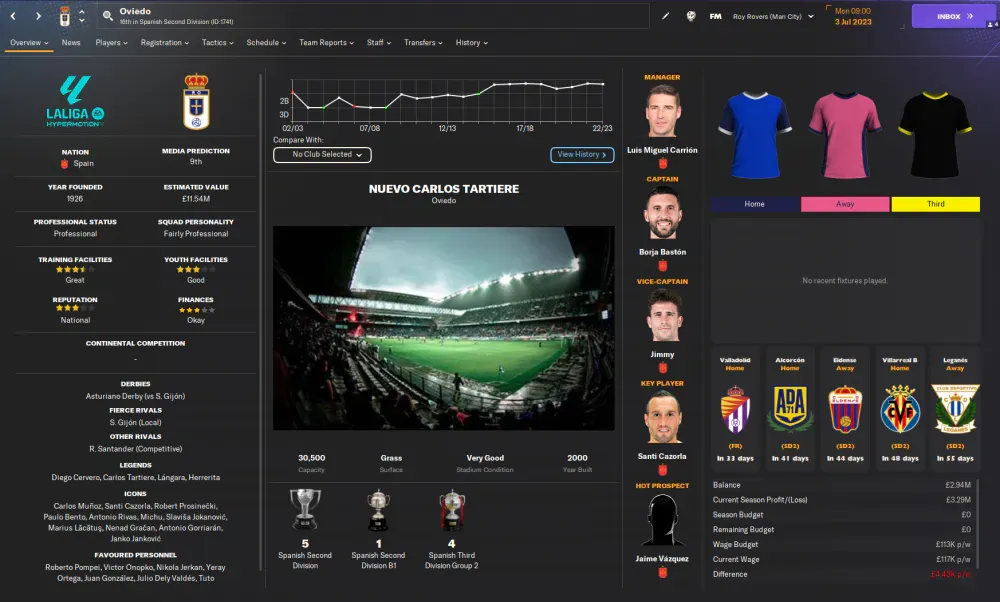
Task: Click the pencil edit icon
Action: [x=665, y=16]
